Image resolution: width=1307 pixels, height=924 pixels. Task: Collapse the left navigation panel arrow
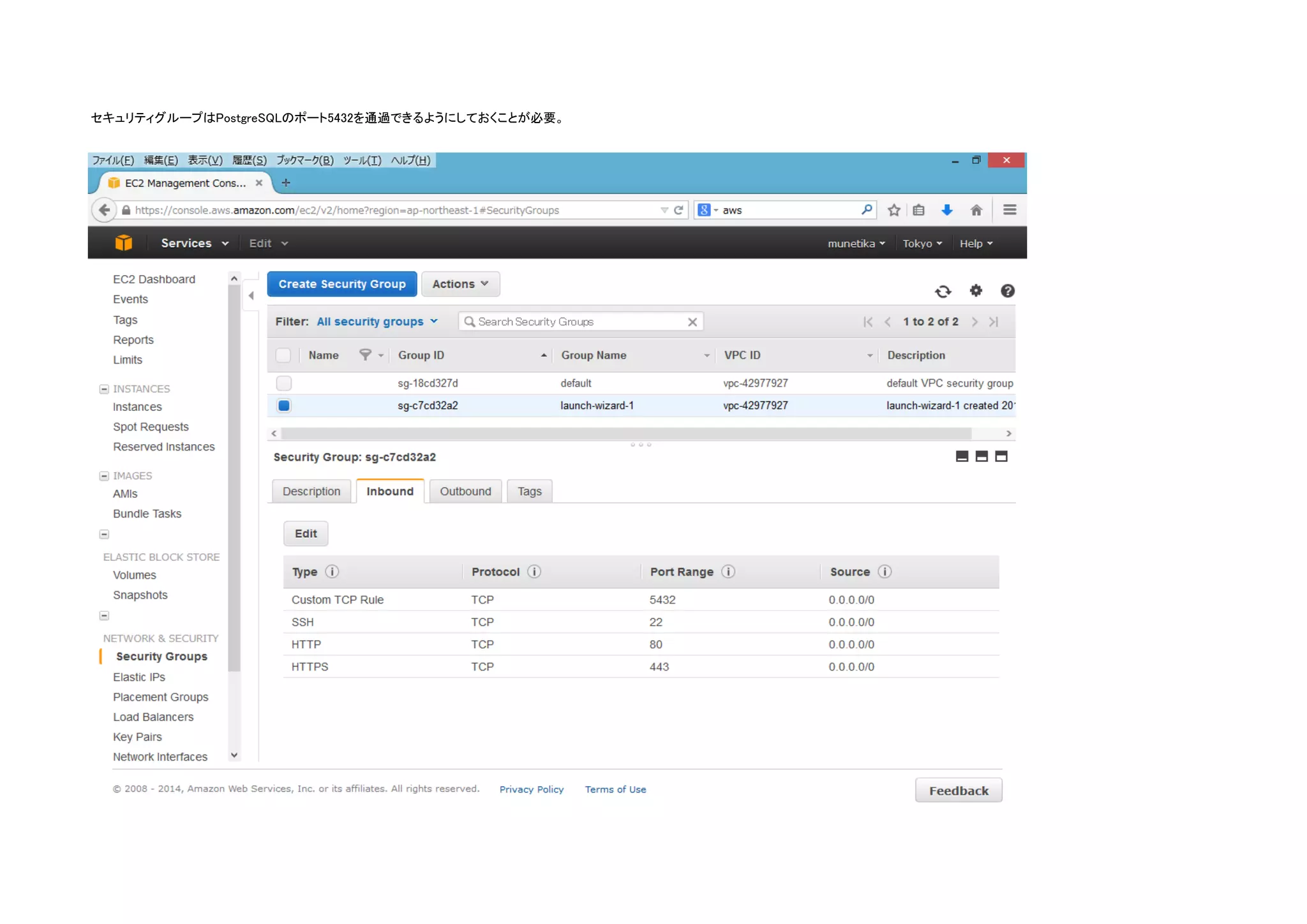[251, 295]
